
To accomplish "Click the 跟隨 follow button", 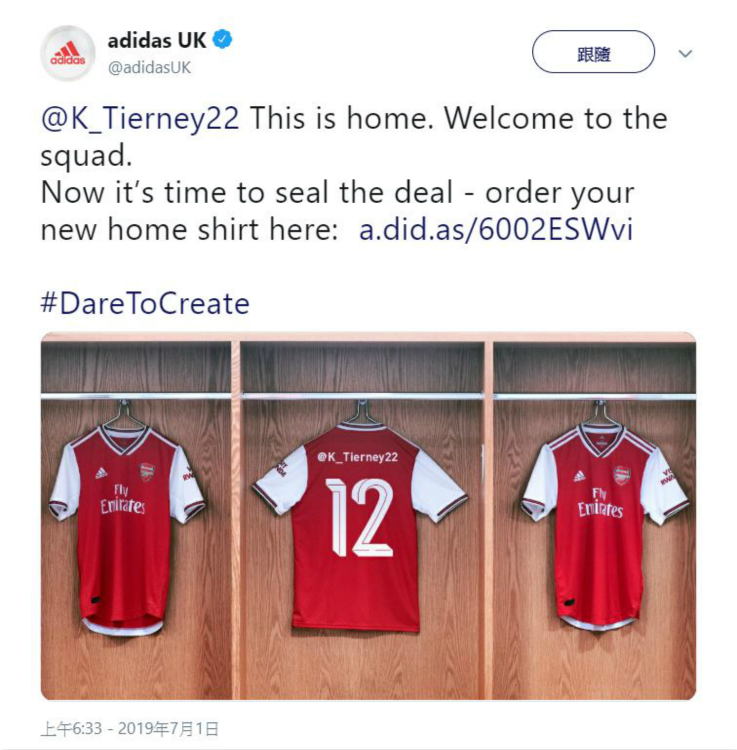I will tap(593, 52).
